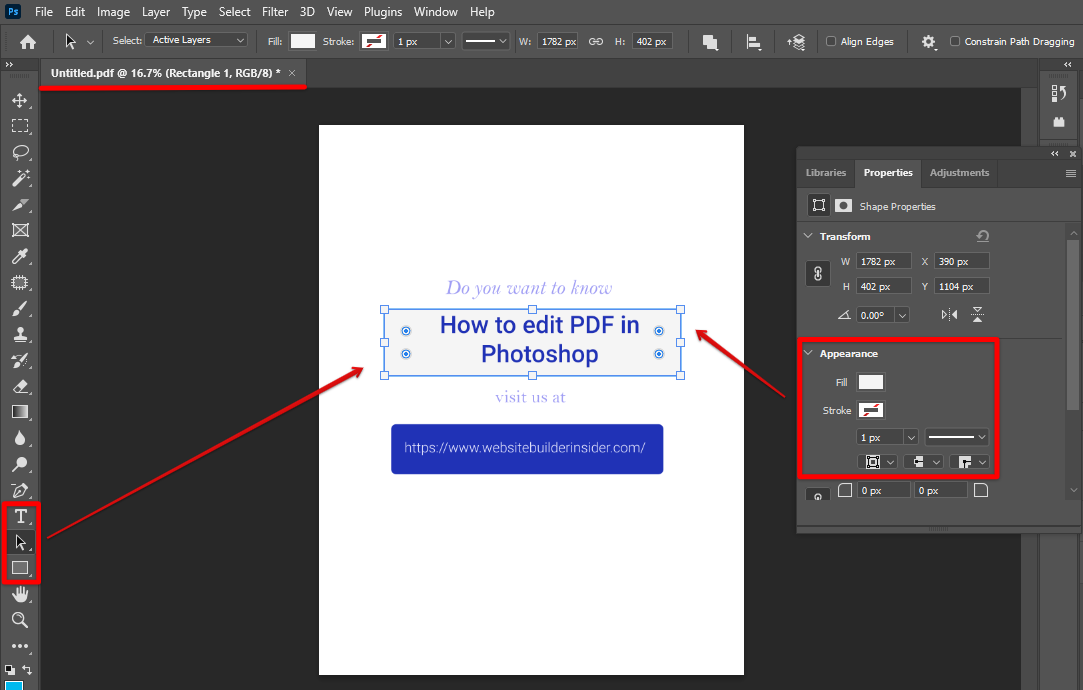Select the Move tool

19,100
